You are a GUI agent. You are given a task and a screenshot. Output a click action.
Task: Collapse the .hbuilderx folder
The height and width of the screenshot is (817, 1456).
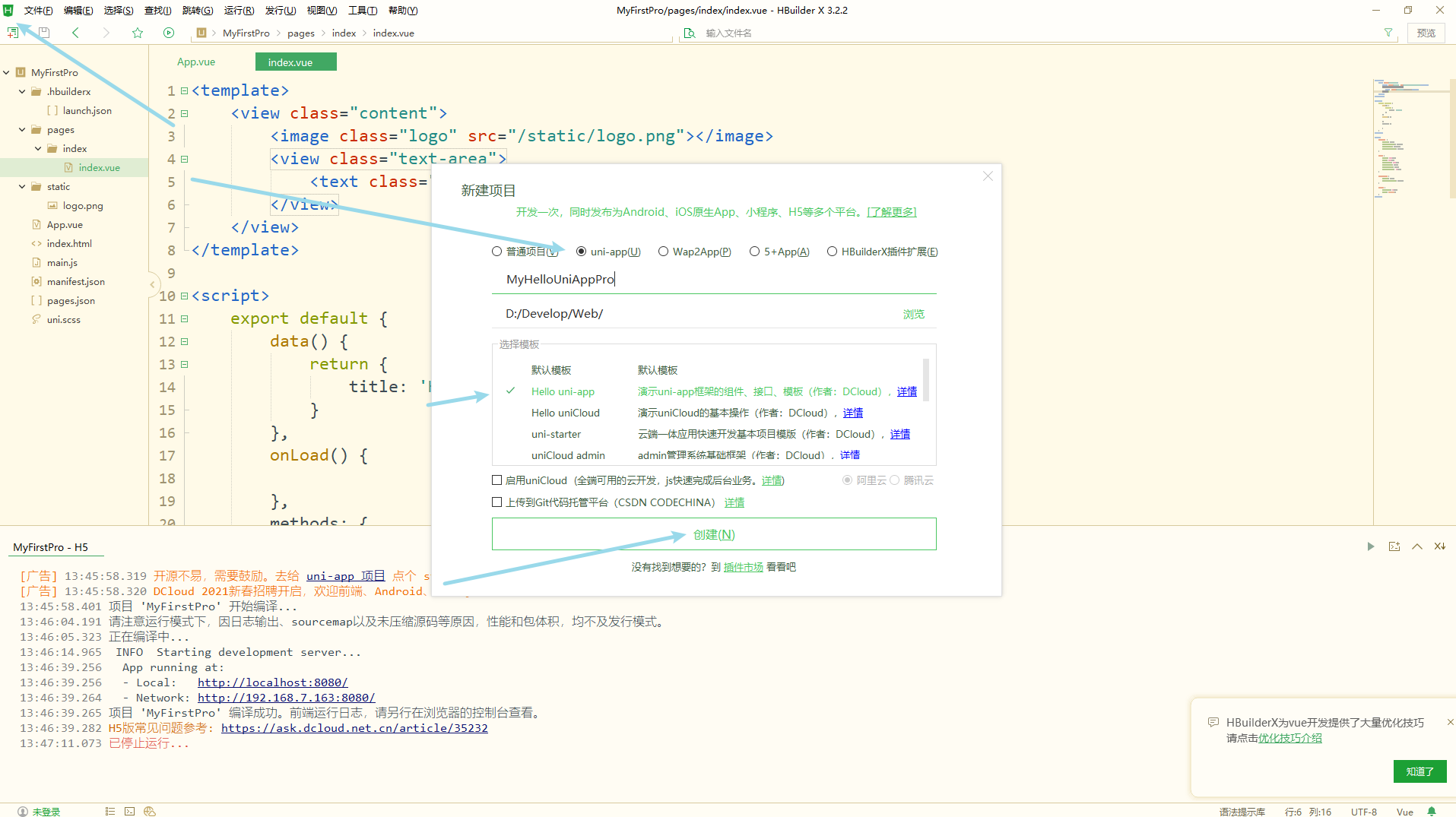(x=23, y=92)
